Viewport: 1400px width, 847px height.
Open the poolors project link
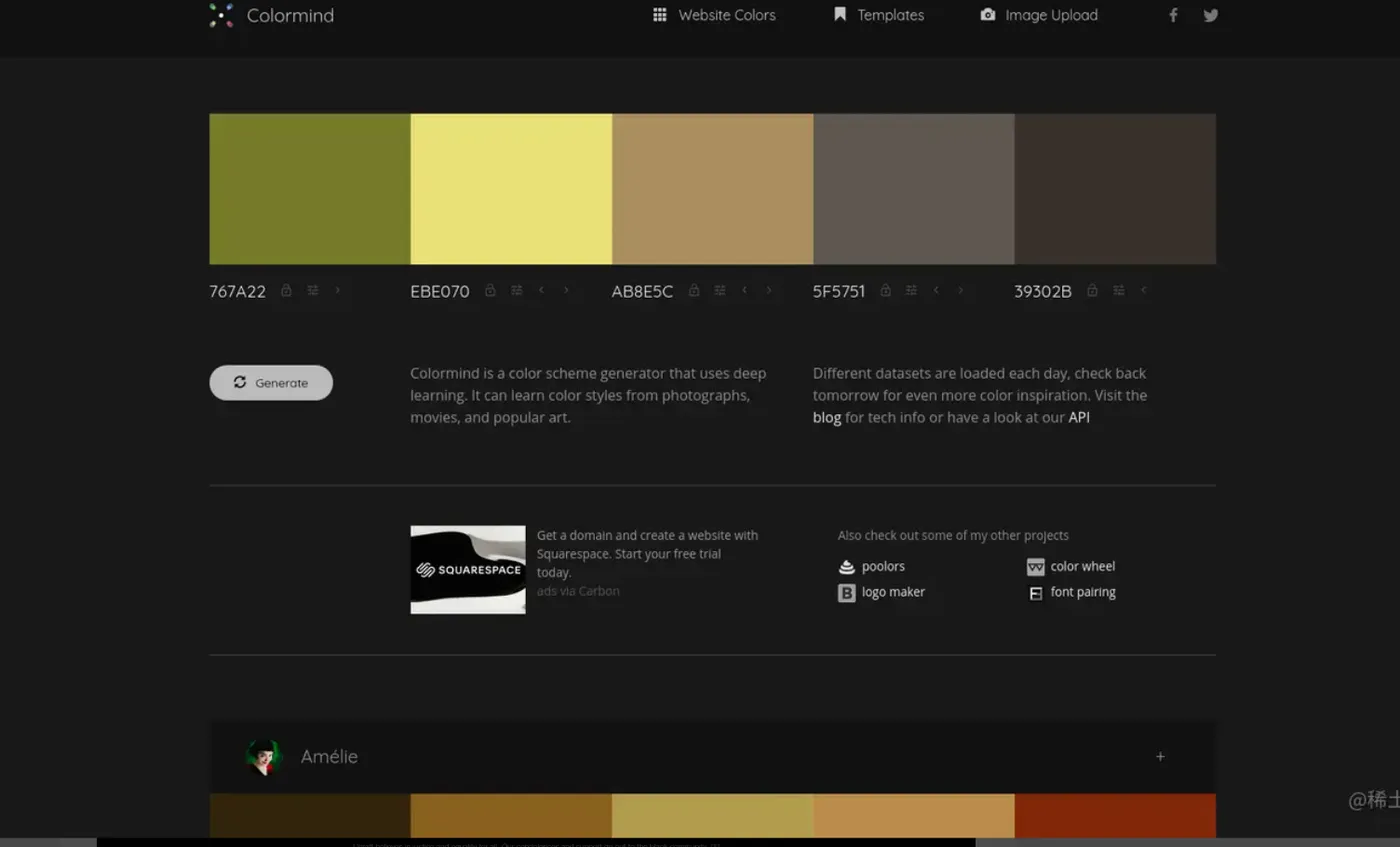[883, 567]
